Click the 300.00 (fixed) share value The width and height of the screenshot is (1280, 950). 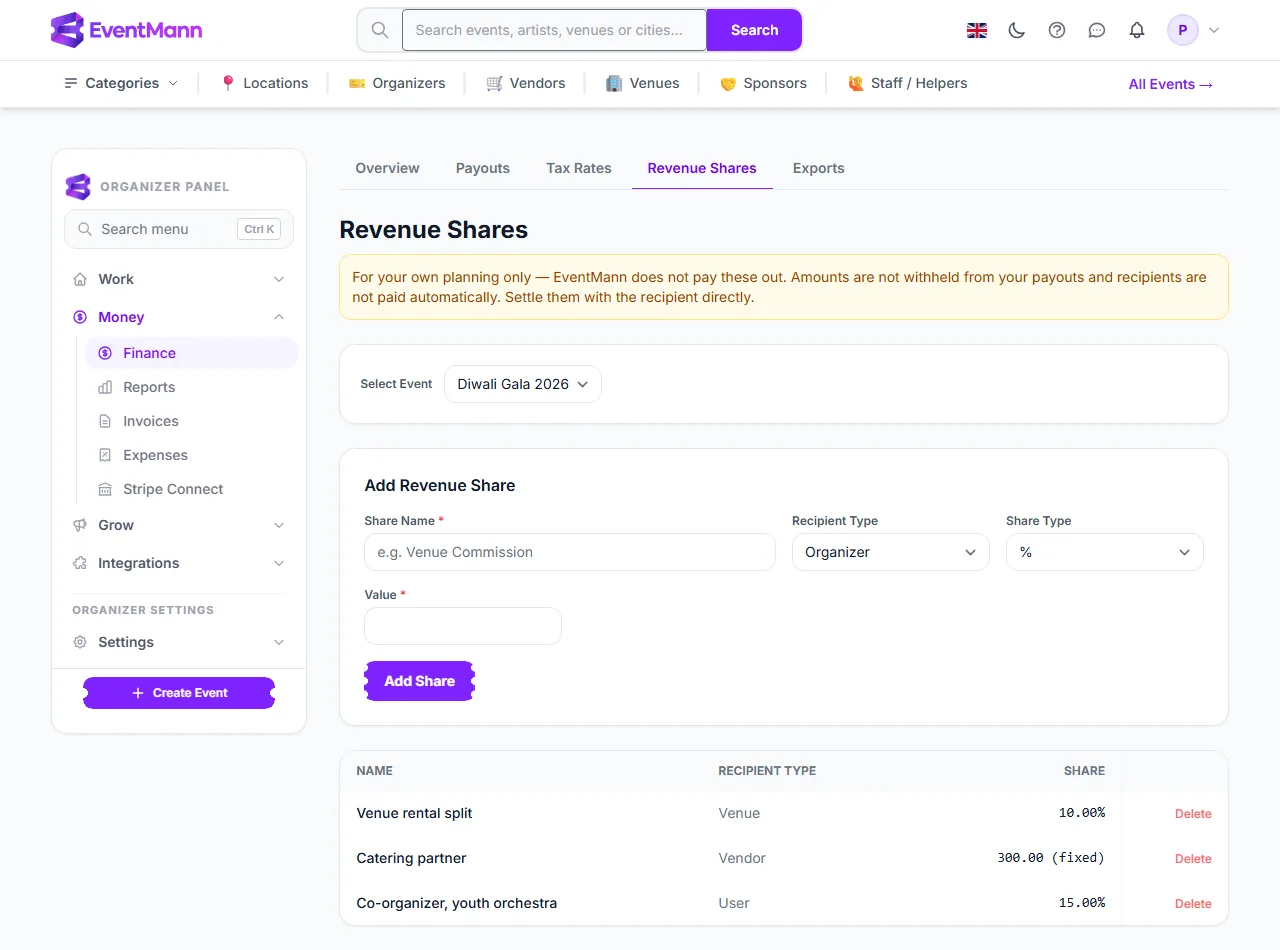click(x=1051, y=858)
